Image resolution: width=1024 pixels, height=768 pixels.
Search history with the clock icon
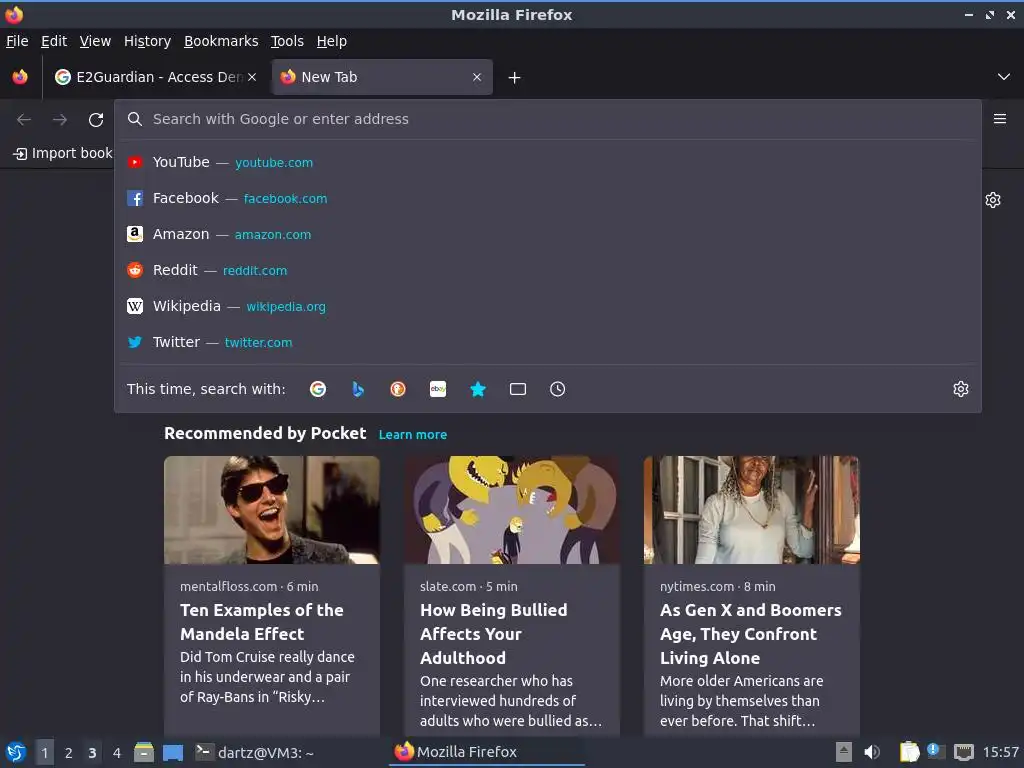[558, 389]
